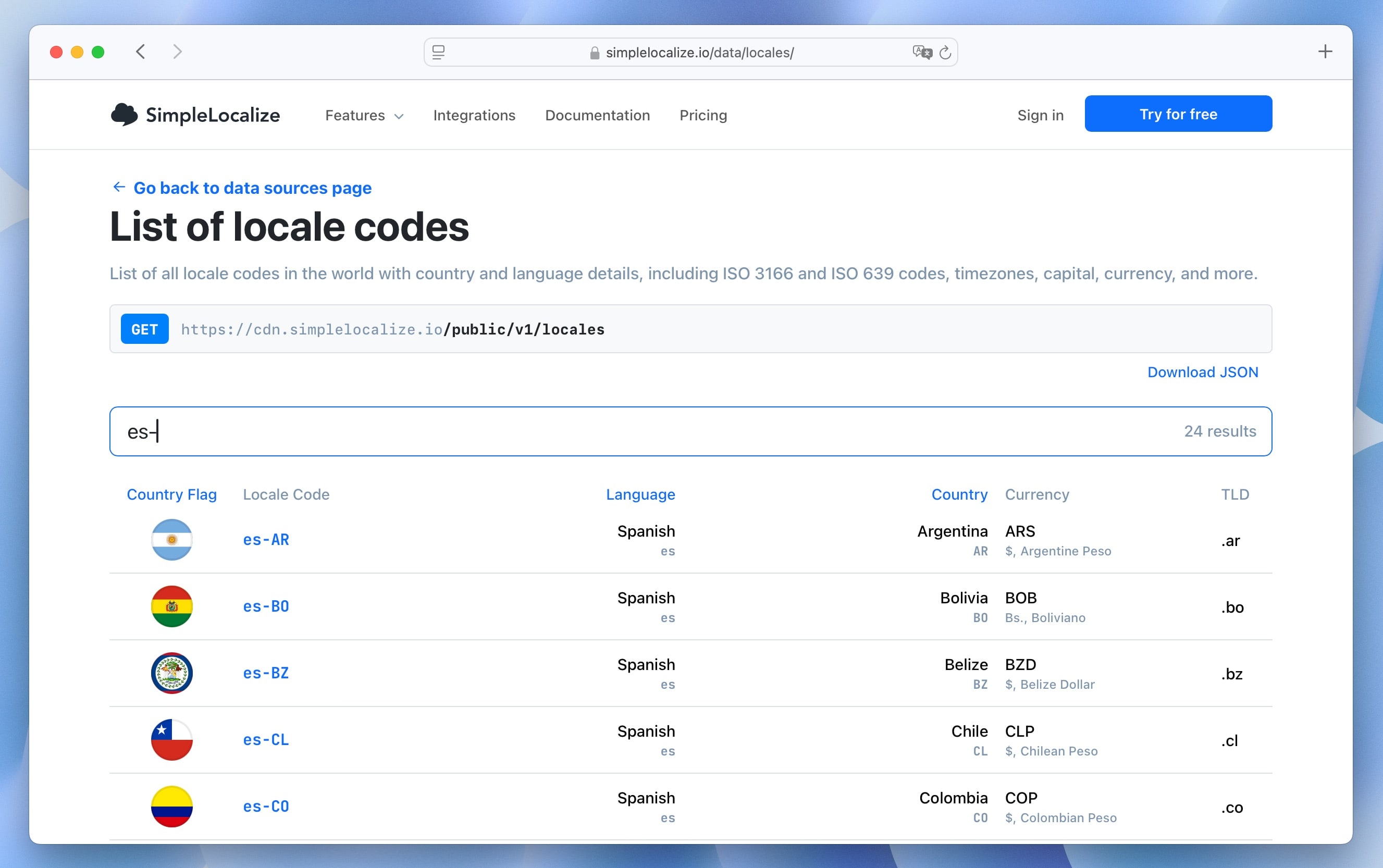Click '$, Argentine Peso' currency description
The height and width of the screenshot is (868, 1383).
[1058, 551]
